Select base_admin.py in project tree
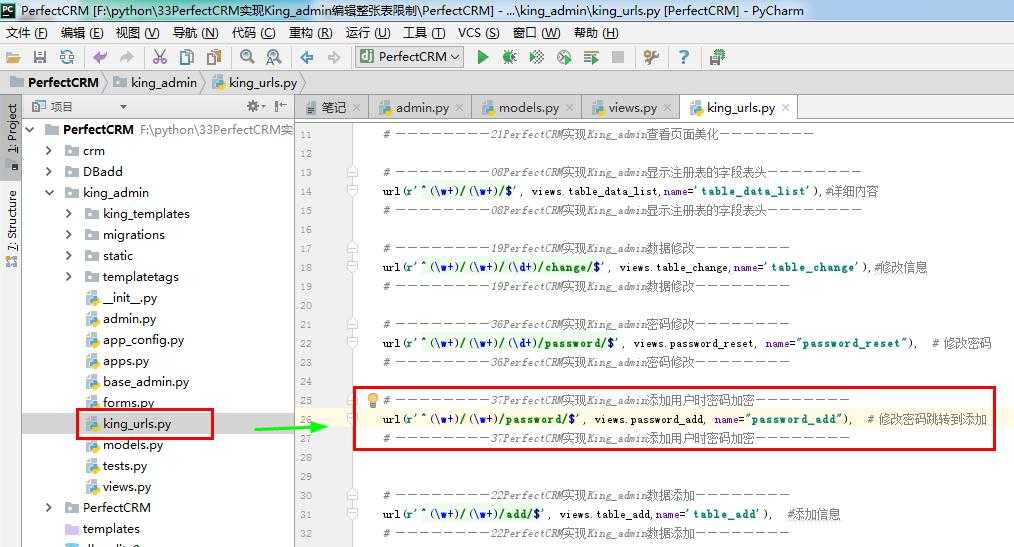 pos(146,381)
